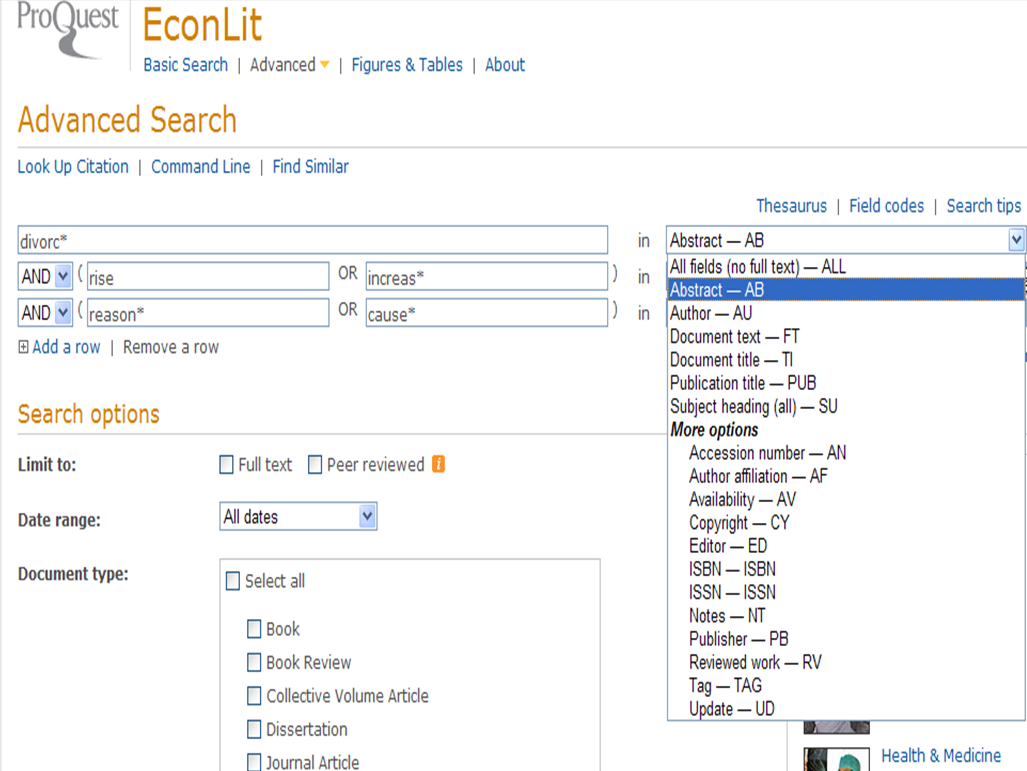Select All fields (no full text) — ALL

click(845, 267)
